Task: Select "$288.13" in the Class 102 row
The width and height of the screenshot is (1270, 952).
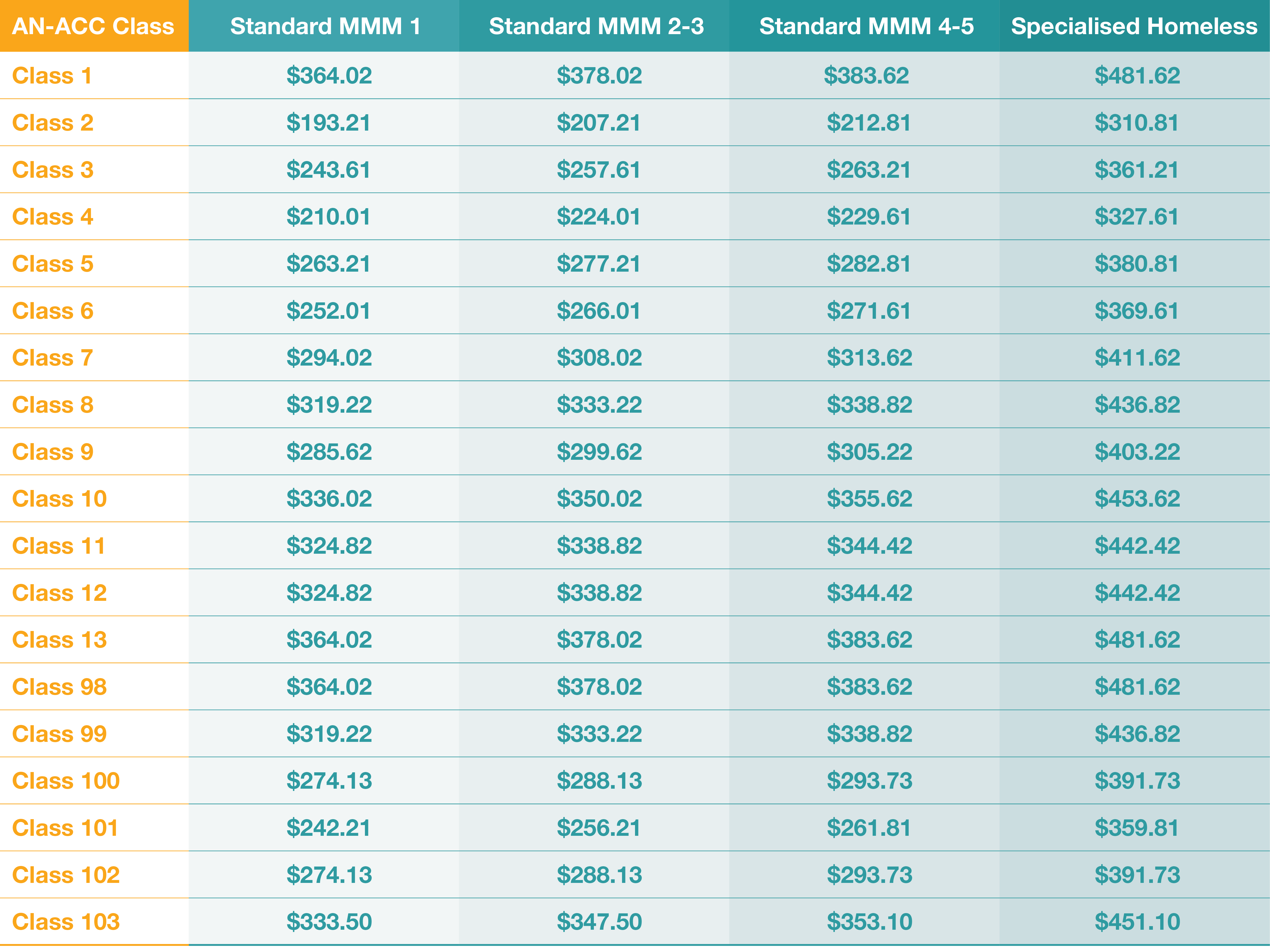Action: pyautogui.click(x=599, y=875)
